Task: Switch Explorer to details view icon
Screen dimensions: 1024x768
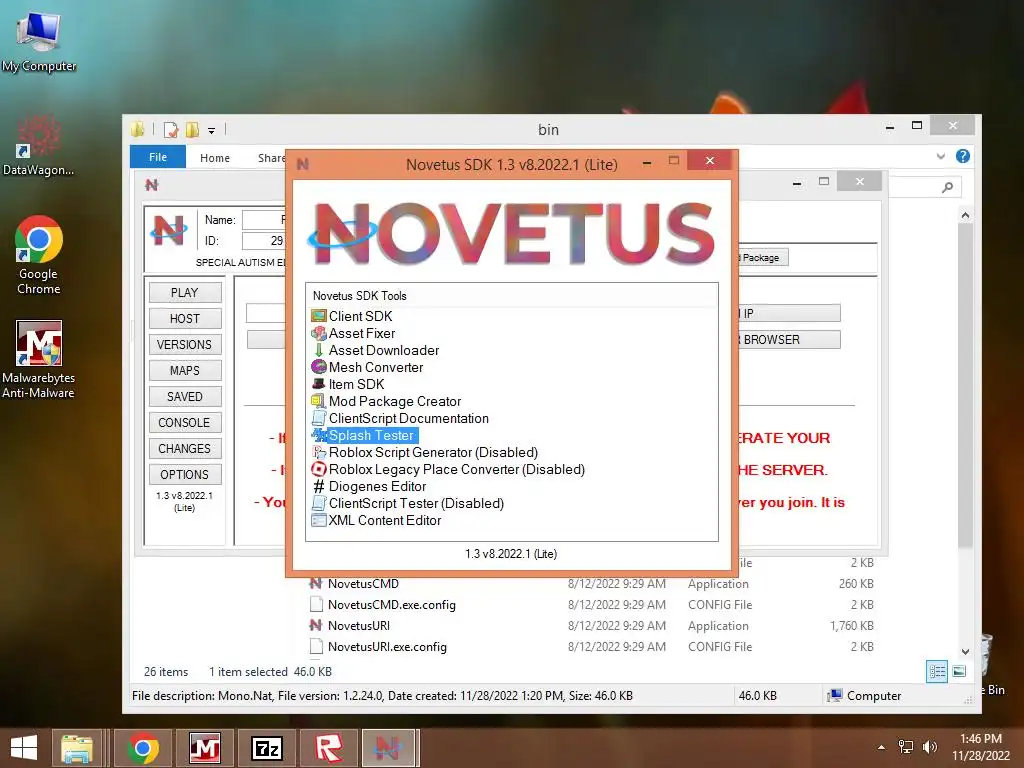Action: click(x=937, y=671)
